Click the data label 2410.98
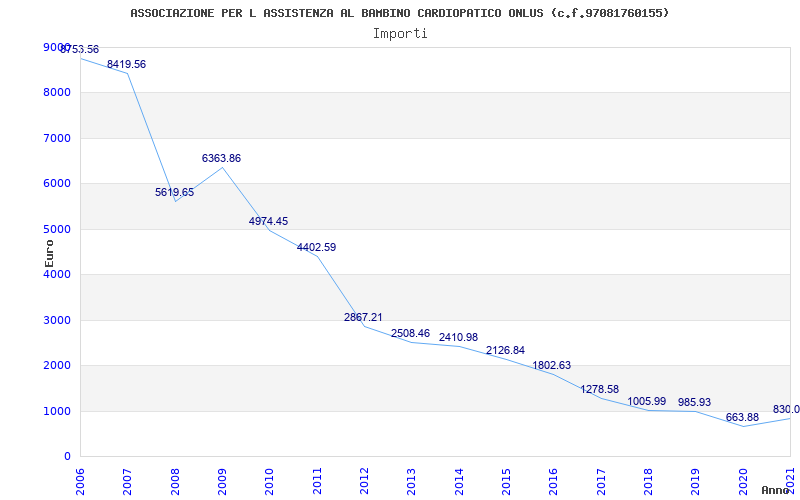Viewport: 800px width, 500px height. point(458,337)
